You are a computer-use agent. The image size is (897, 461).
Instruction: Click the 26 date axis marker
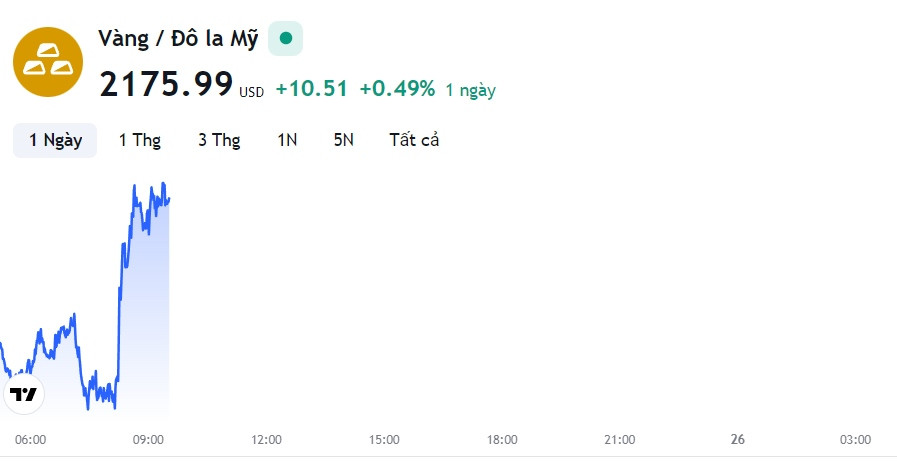tap(737, 440)
